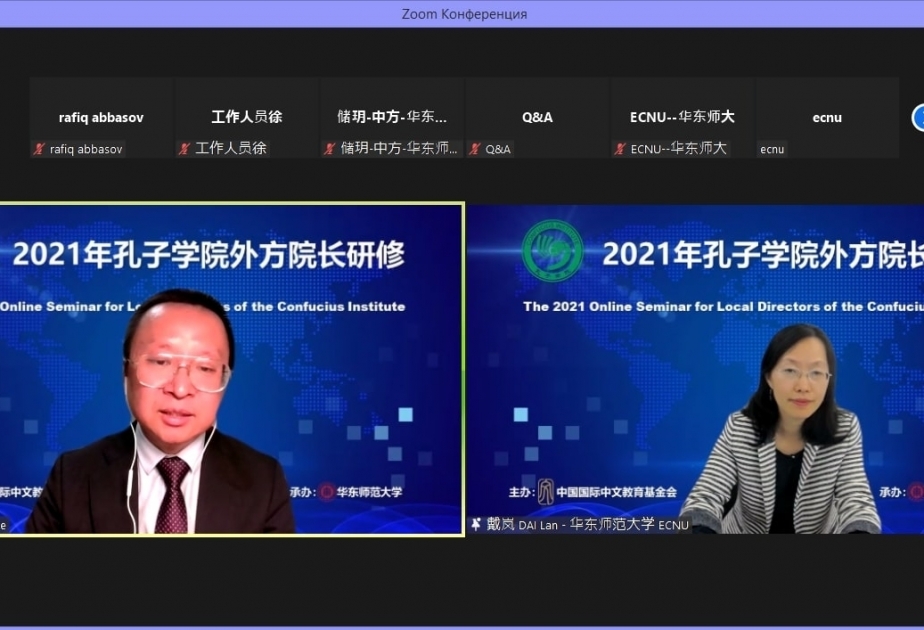Select the active speaker video with the man

[x=232, y=369]
